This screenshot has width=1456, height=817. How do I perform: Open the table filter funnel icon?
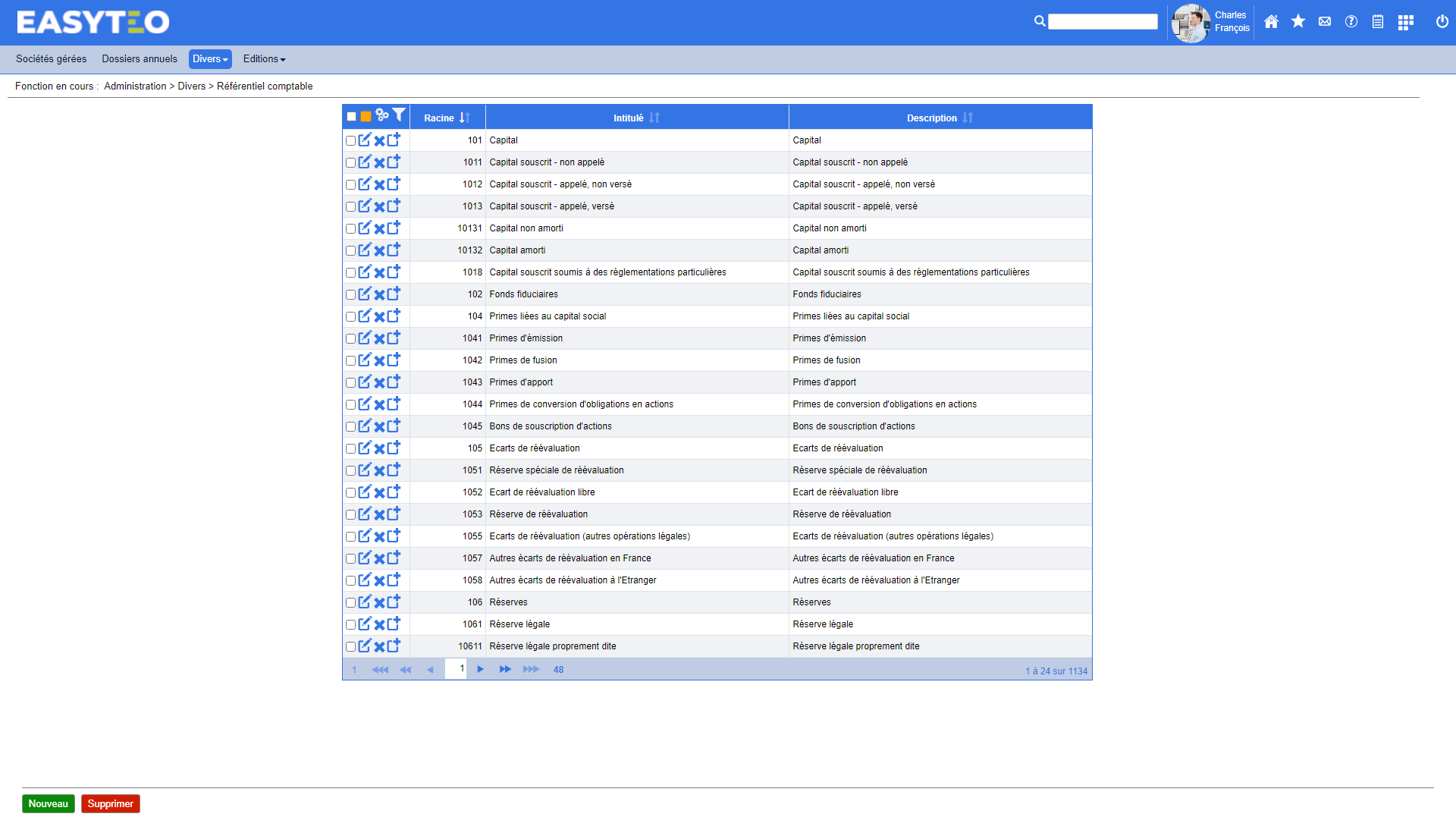point(399,115)
